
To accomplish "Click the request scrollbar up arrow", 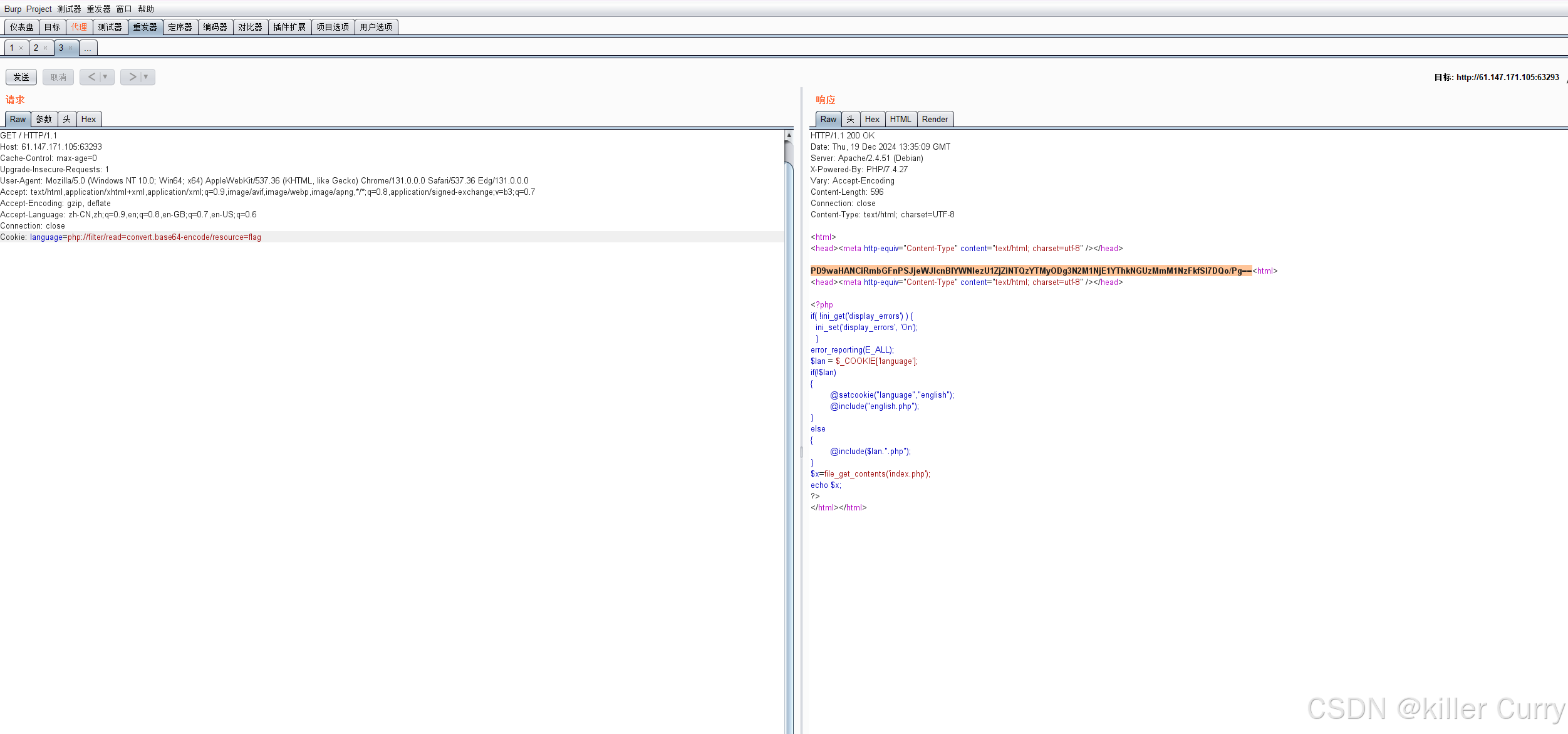I will pos(789,135).
